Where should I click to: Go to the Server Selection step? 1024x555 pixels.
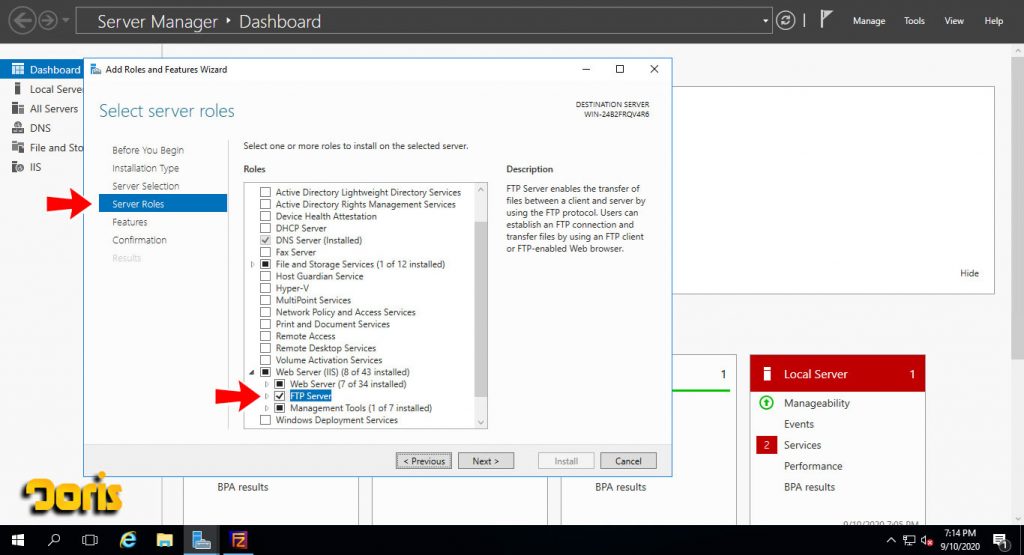(145, 186)
